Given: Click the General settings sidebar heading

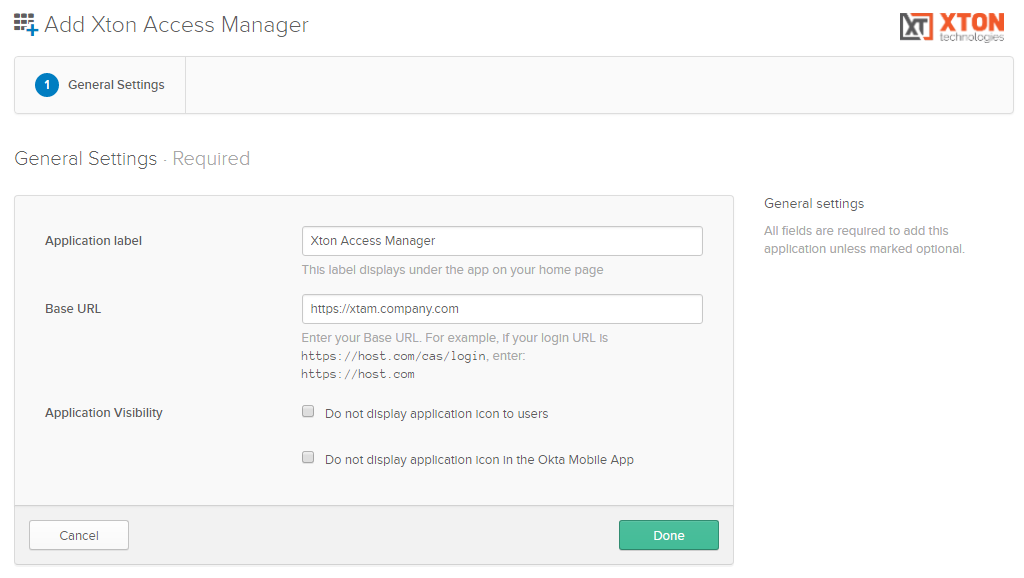Looking at the screenshot, I should pos(816,203).
